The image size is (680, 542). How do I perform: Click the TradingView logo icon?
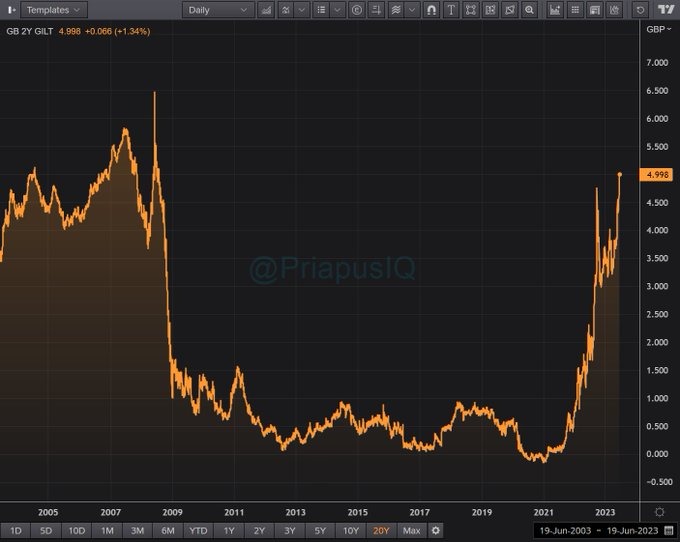tap(666, 10)
